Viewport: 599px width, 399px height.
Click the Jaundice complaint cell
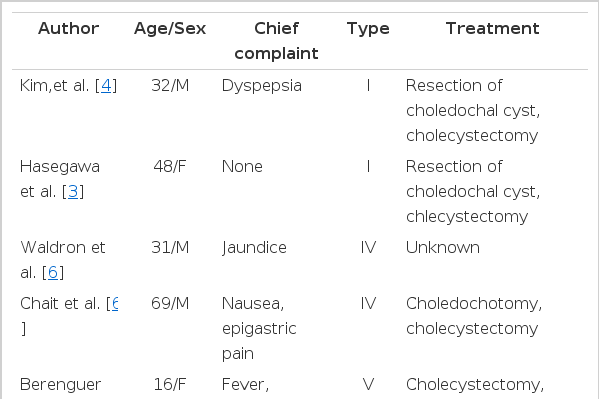[x=254, y=248]
